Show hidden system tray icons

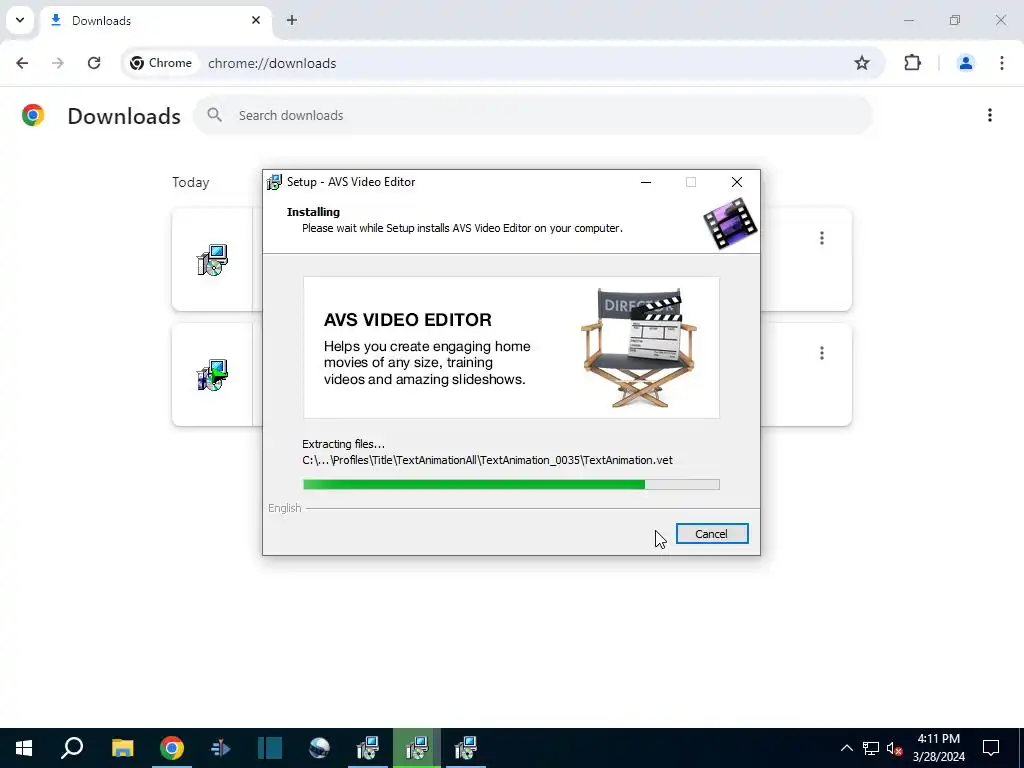click(846, 748)
